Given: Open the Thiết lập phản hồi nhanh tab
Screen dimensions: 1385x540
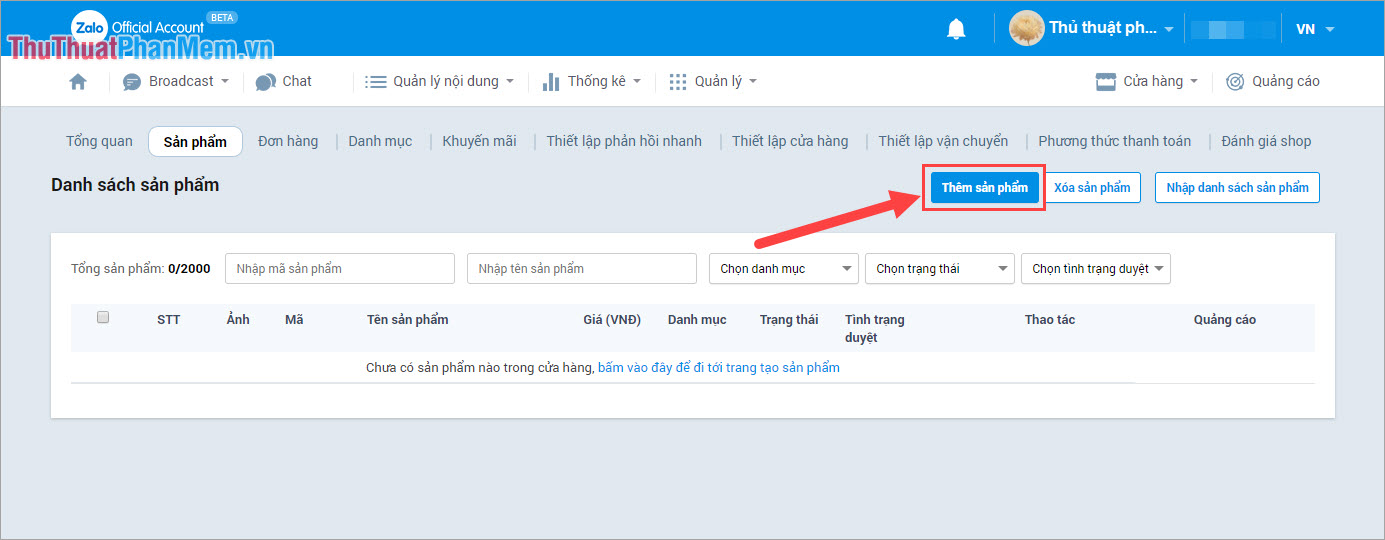Looking at the screenshot, I should pos(624,141).
